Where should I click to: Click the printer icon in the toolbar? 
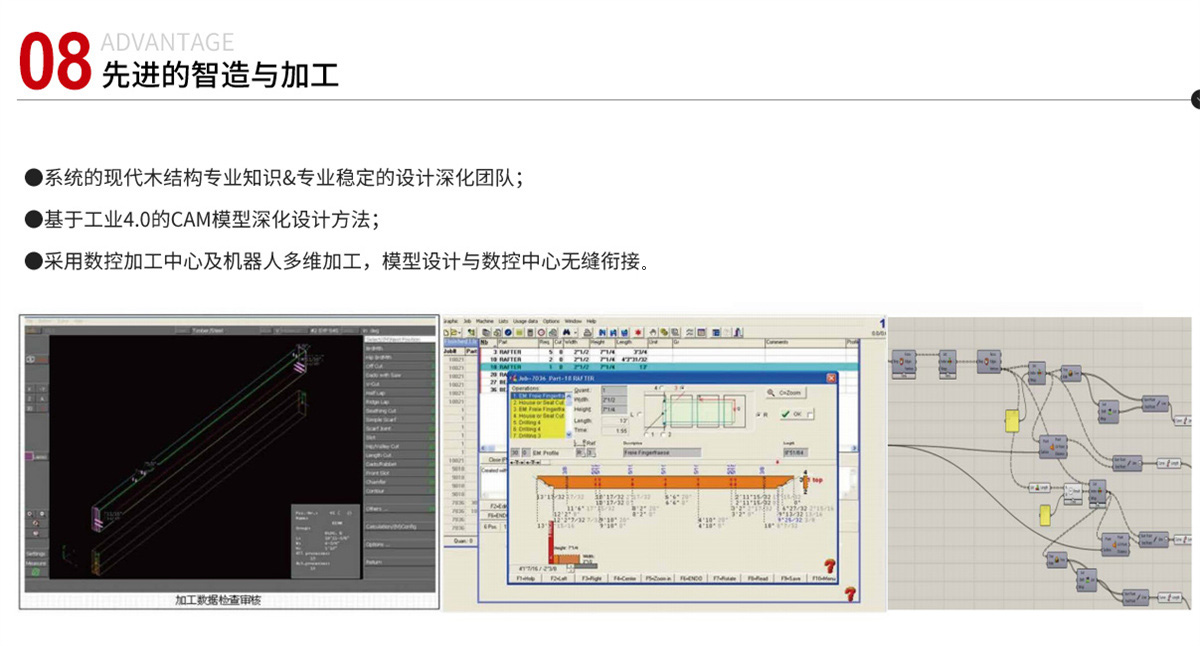coord(588,331)
